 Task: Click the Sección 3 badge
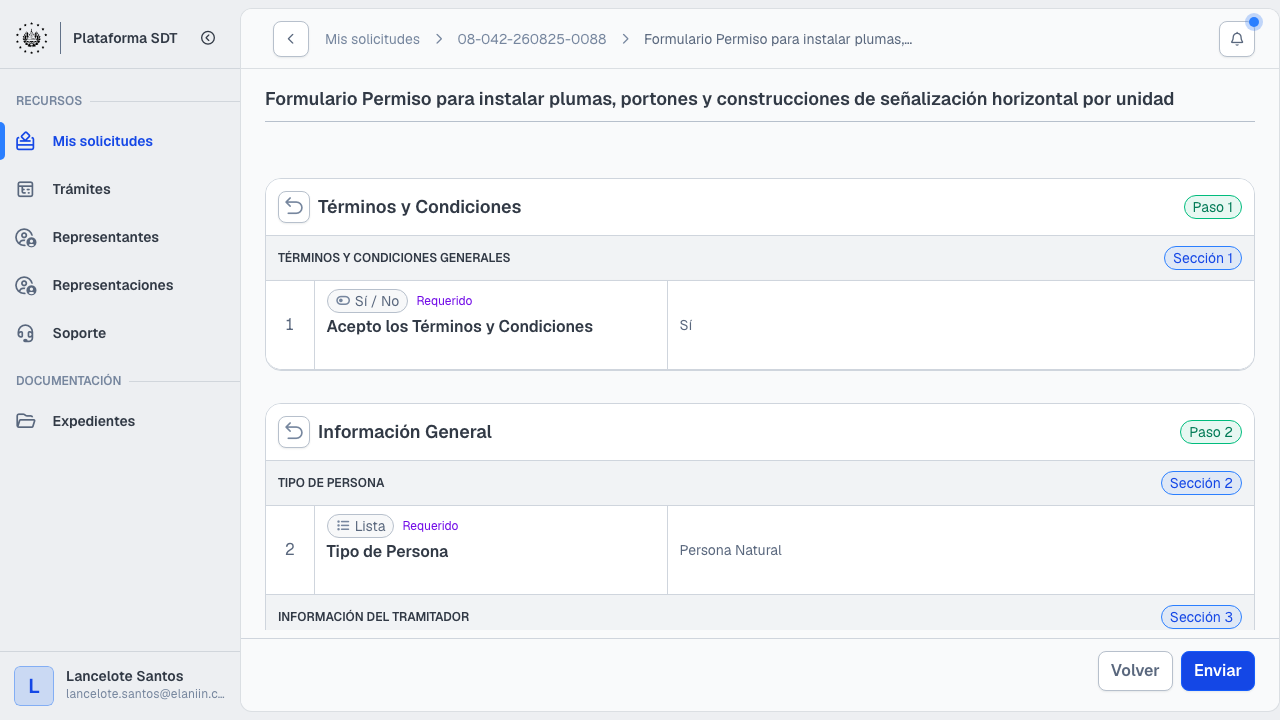(1201, 617)
